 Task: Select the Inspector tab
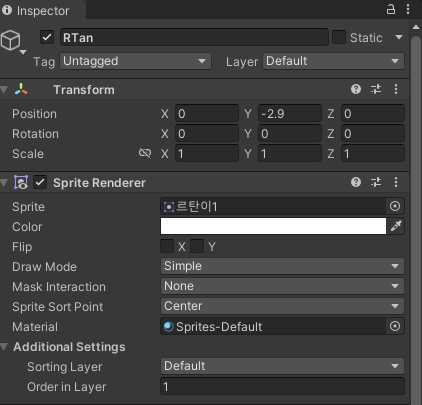pyautogui.click(x=43, y=10)
